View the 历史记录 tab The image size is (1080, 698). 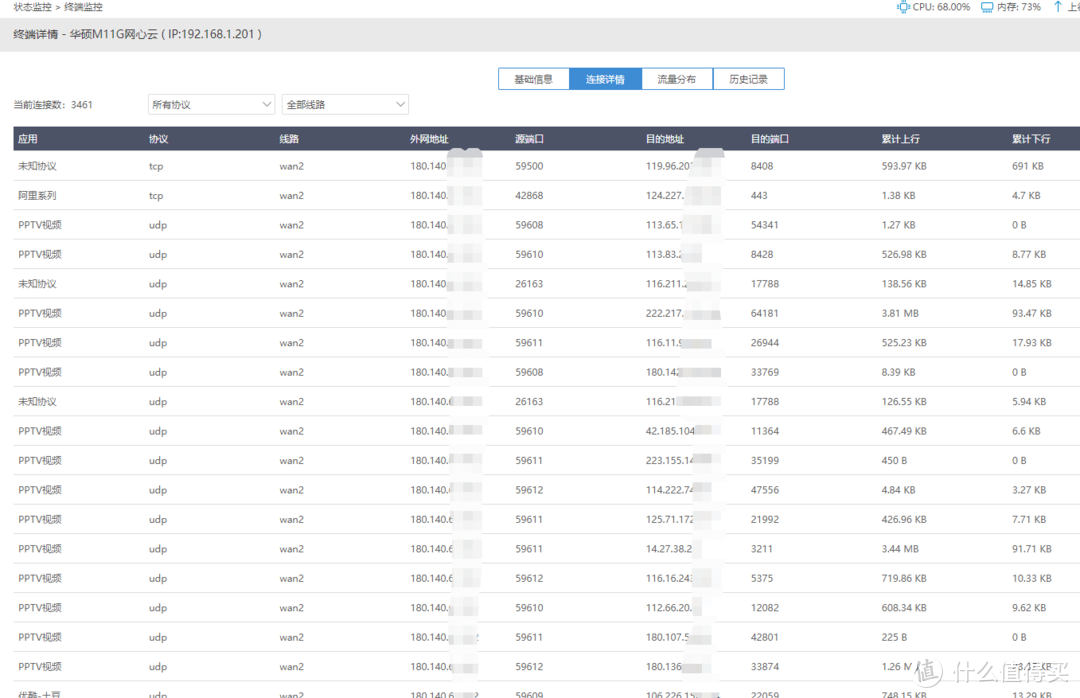(749, 79)
